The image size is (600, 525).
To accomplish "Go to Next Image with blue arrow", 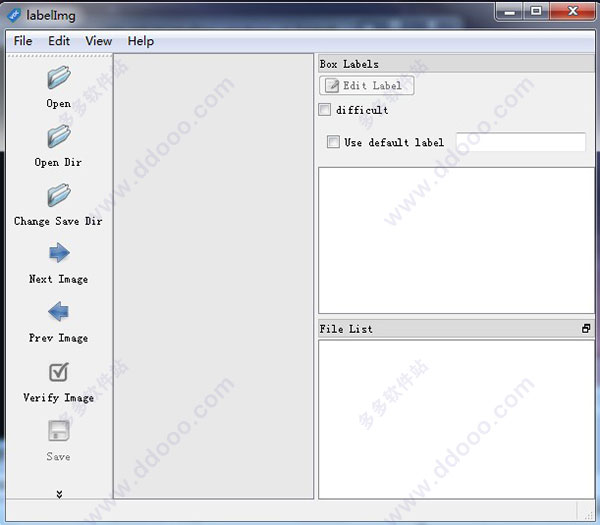I will [x=59, y=253].
